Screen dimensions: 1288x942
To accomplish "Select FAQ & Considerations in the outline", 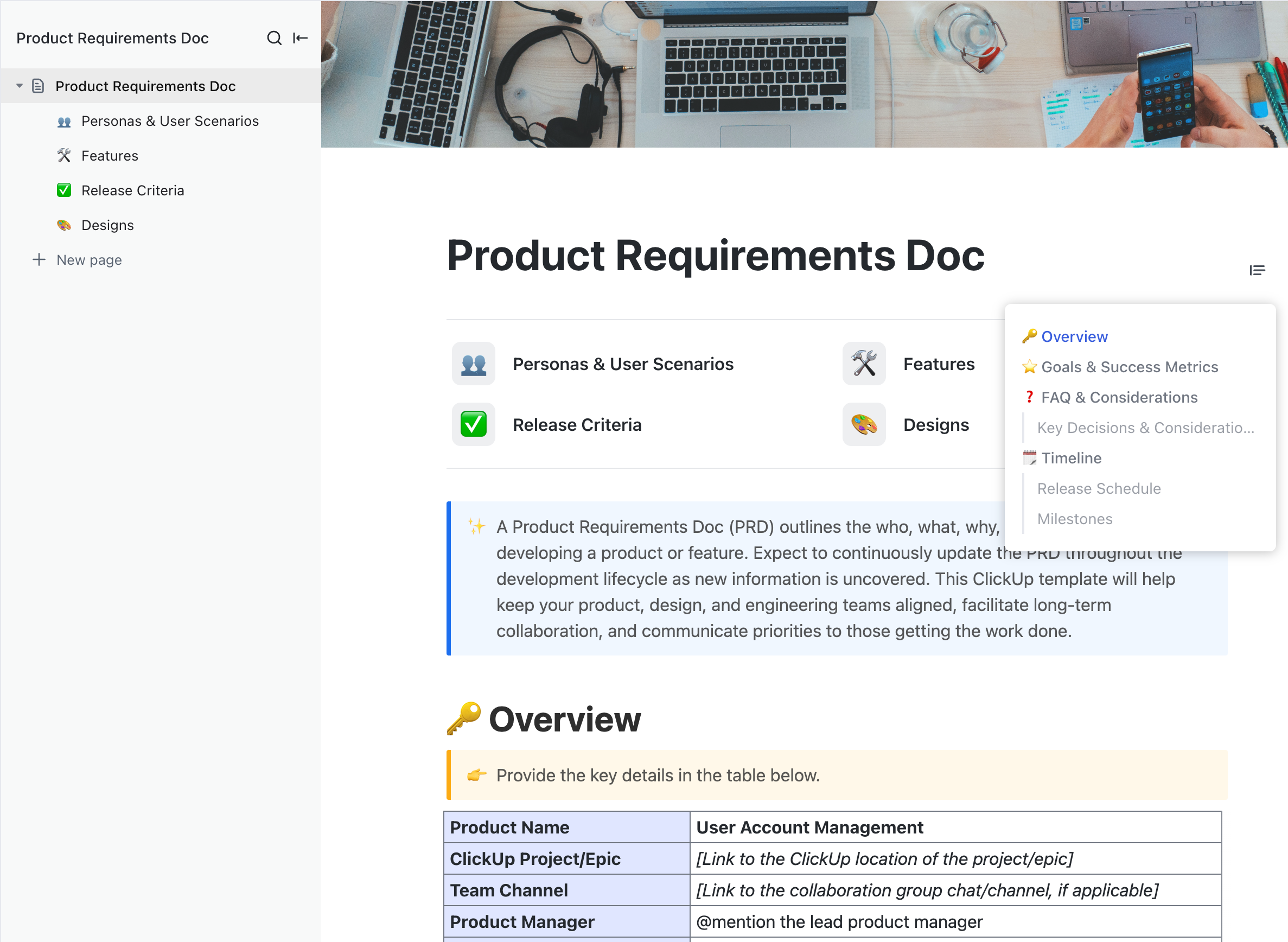I will point(1119,397).
